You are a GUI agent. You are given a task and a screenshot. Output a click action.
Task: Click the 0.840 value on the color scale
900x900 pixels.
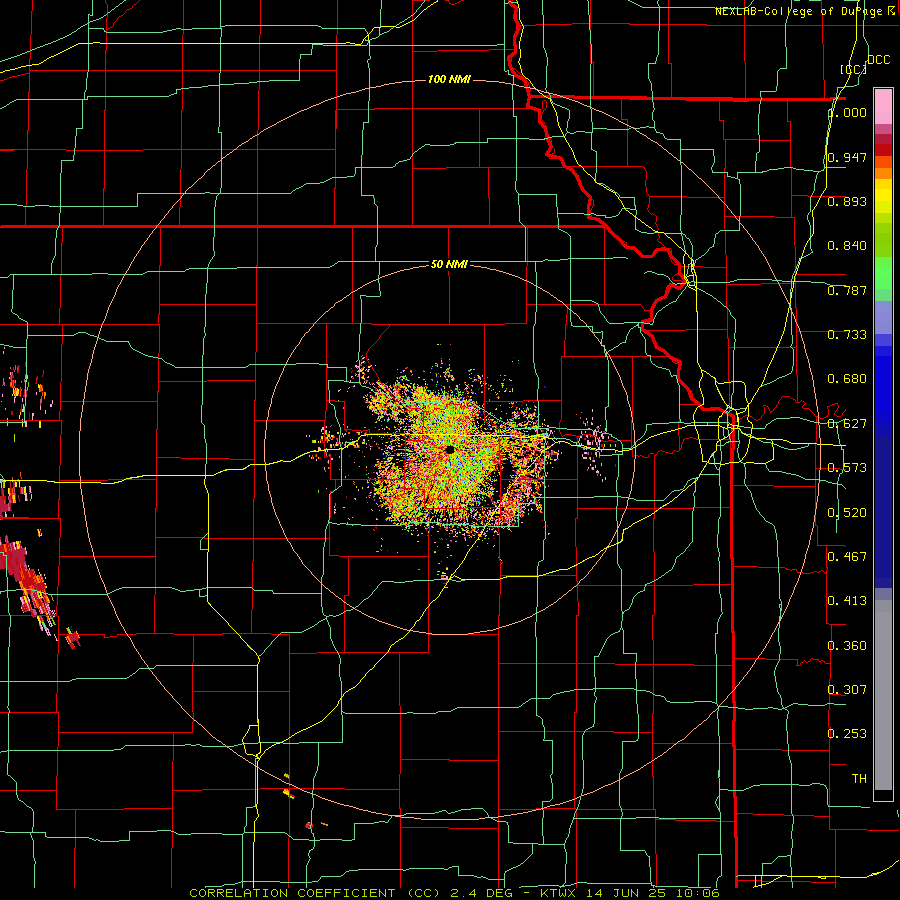point(848,246)
